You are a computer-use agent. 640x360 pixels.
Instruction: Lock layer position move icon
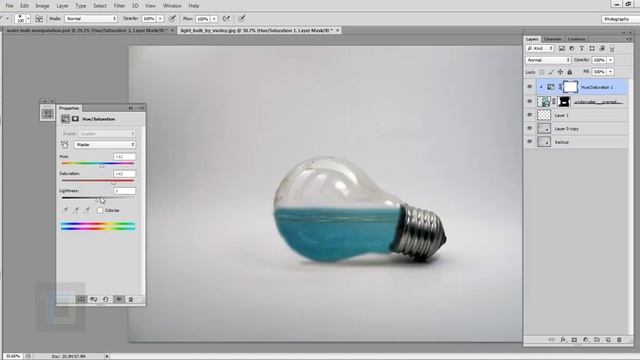pyautogui.click(x=560, y=72)
